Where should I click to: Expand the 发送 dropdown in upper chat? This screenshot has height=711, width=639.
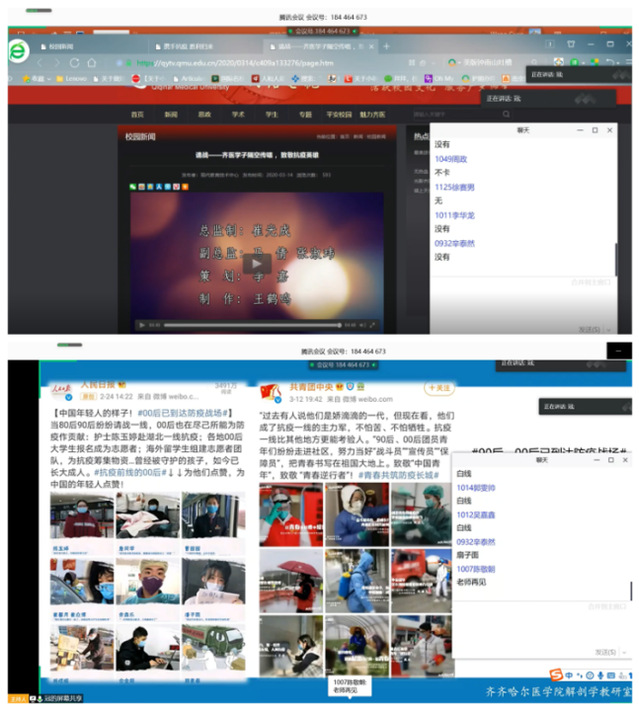(607, 329)
